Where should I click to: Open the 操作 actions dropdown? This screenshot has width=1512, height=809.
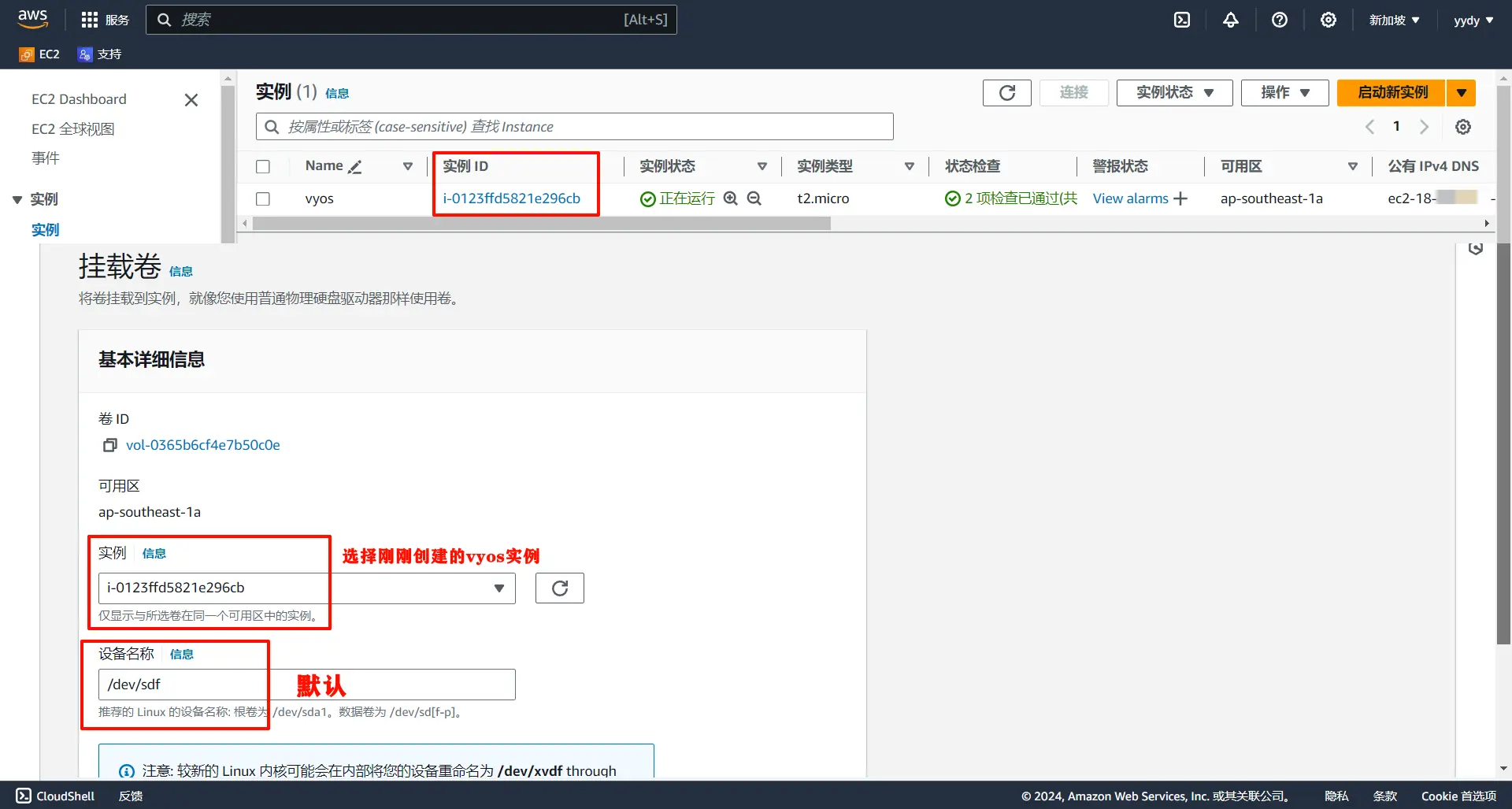(1285, 93)
